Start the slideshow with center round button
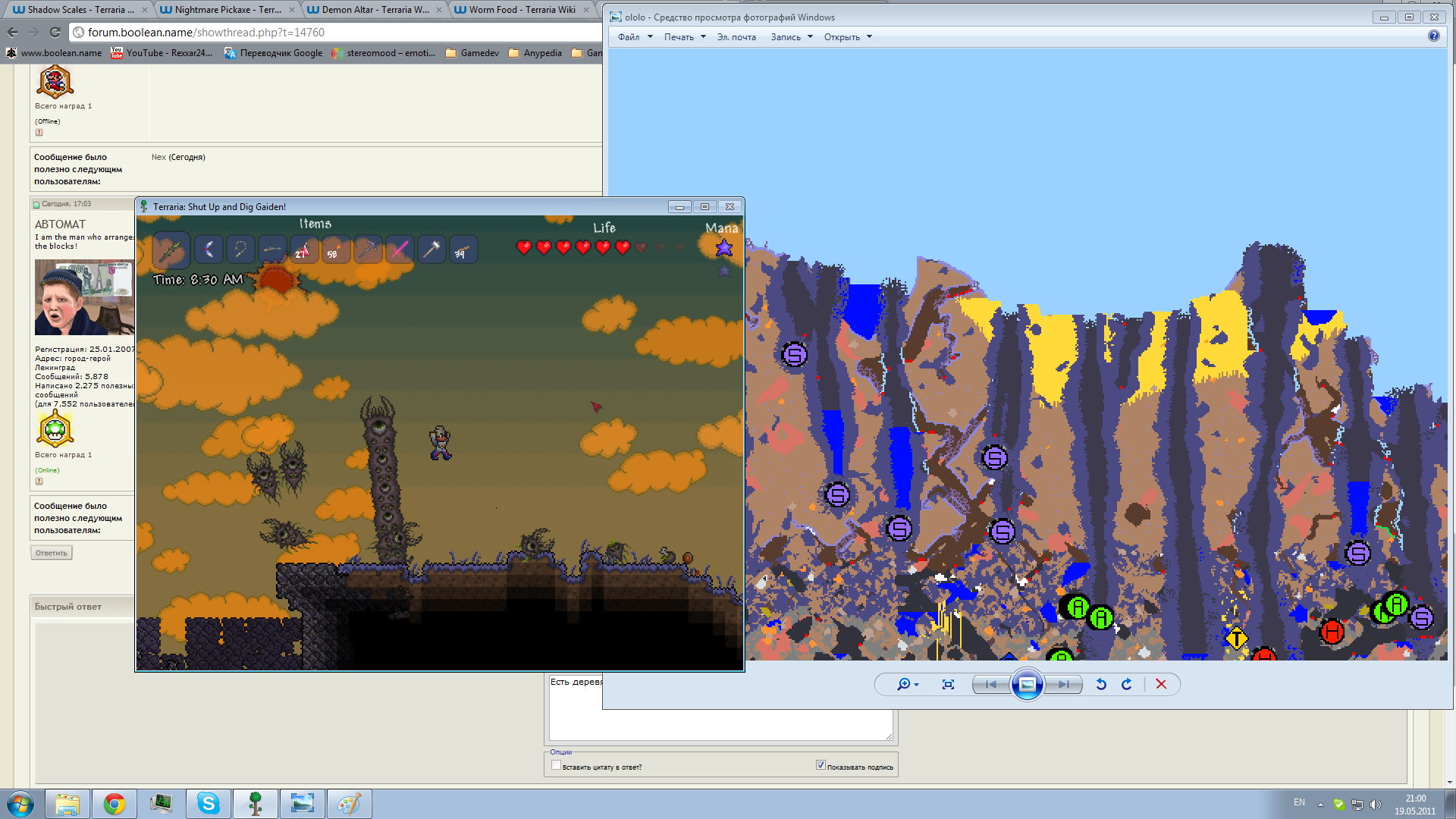The image size is (1456, 819). 1027,685
